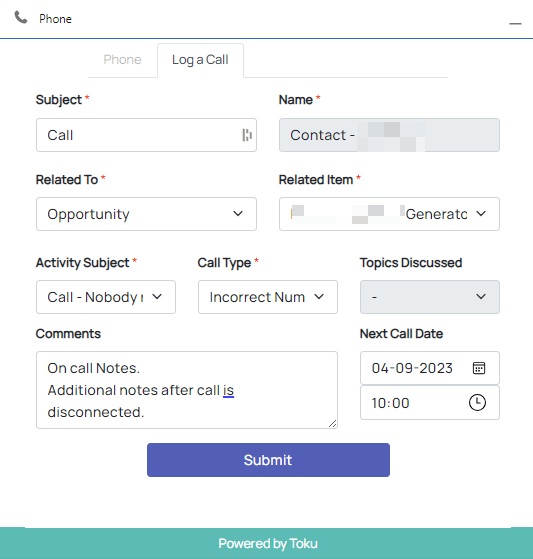Click the phone handset icon in header
Image resolution: width=533 pixels, height=559 pixels.
(x=21, y=17)
